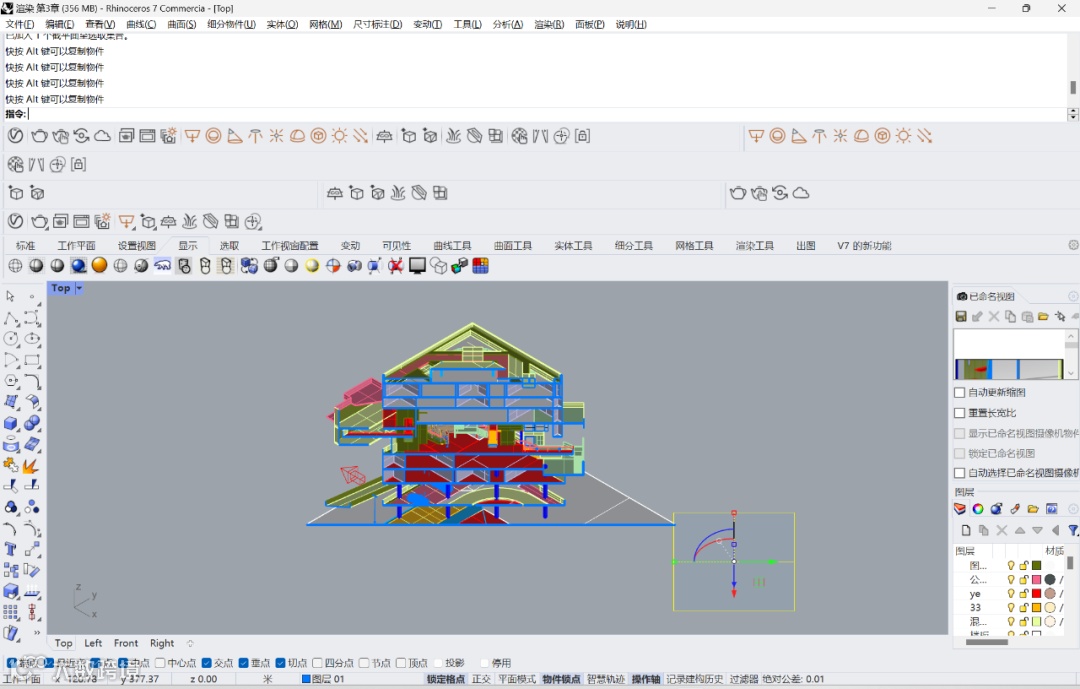Save named view with the disk icon
Viewport: 1080px width, 689px height.
[961, 316]
